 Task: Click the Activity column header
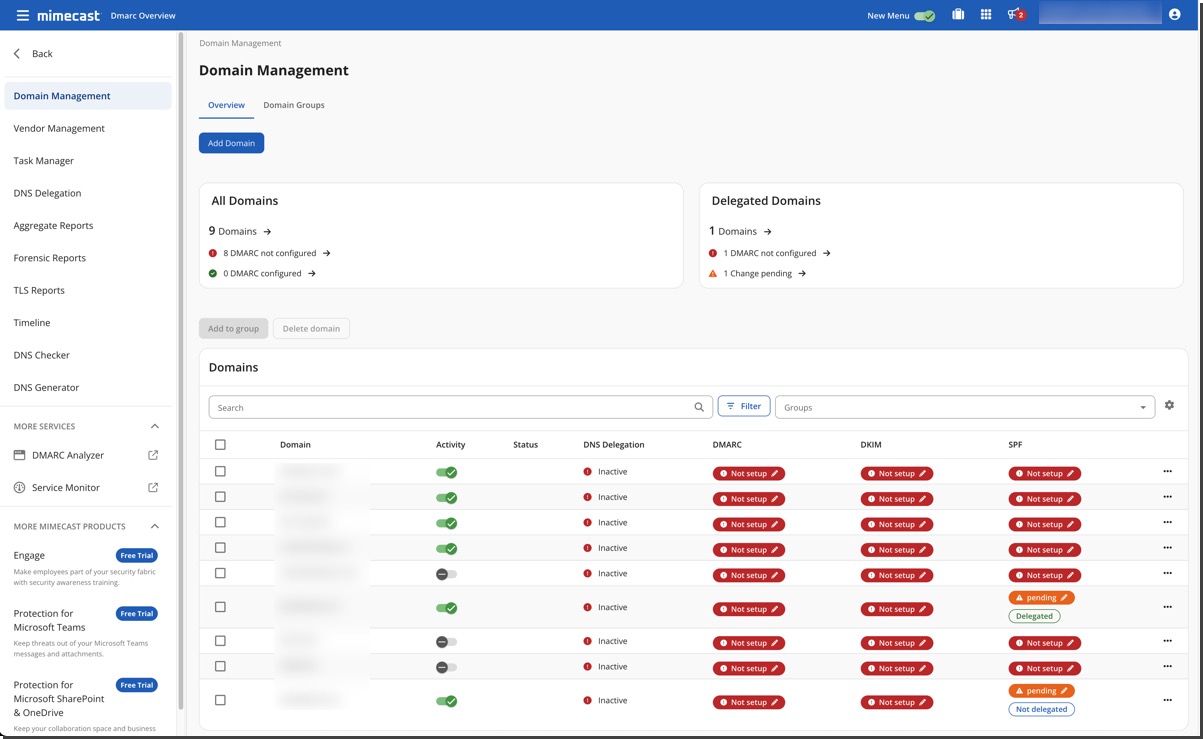pyautogui.click(x=451, y=445)
